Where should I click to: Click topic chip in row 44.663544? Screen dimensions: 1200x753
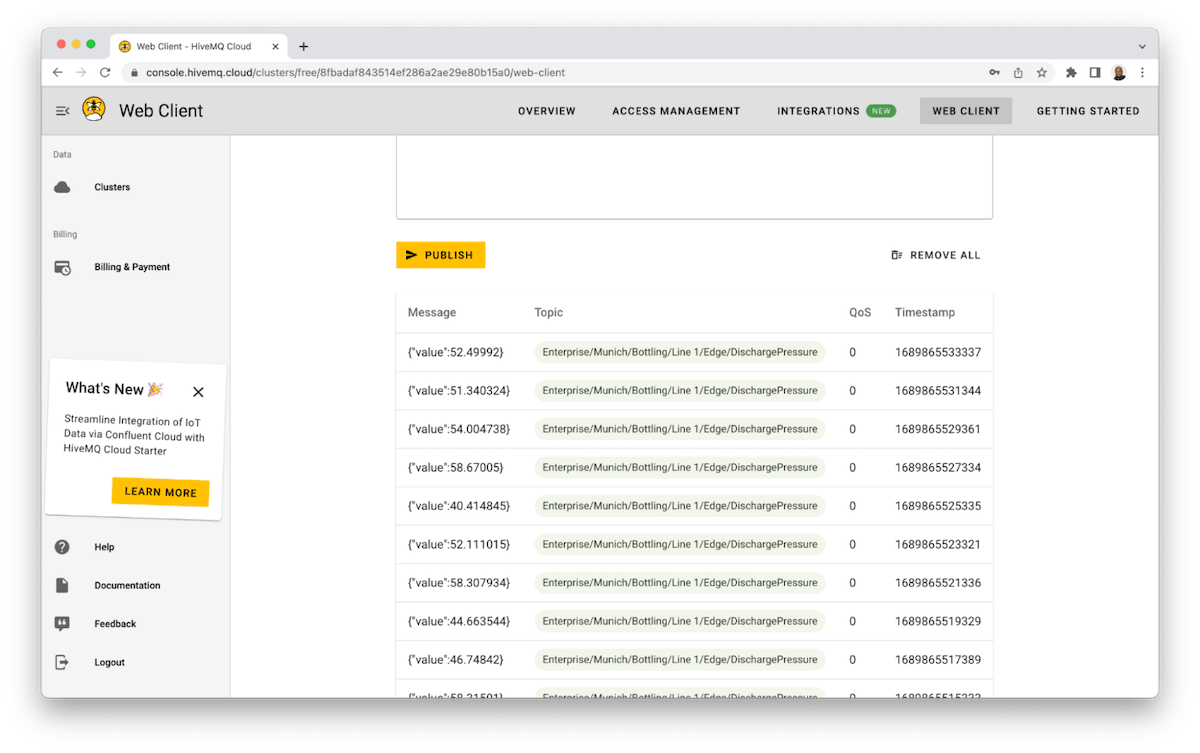[x=680, y=621]
